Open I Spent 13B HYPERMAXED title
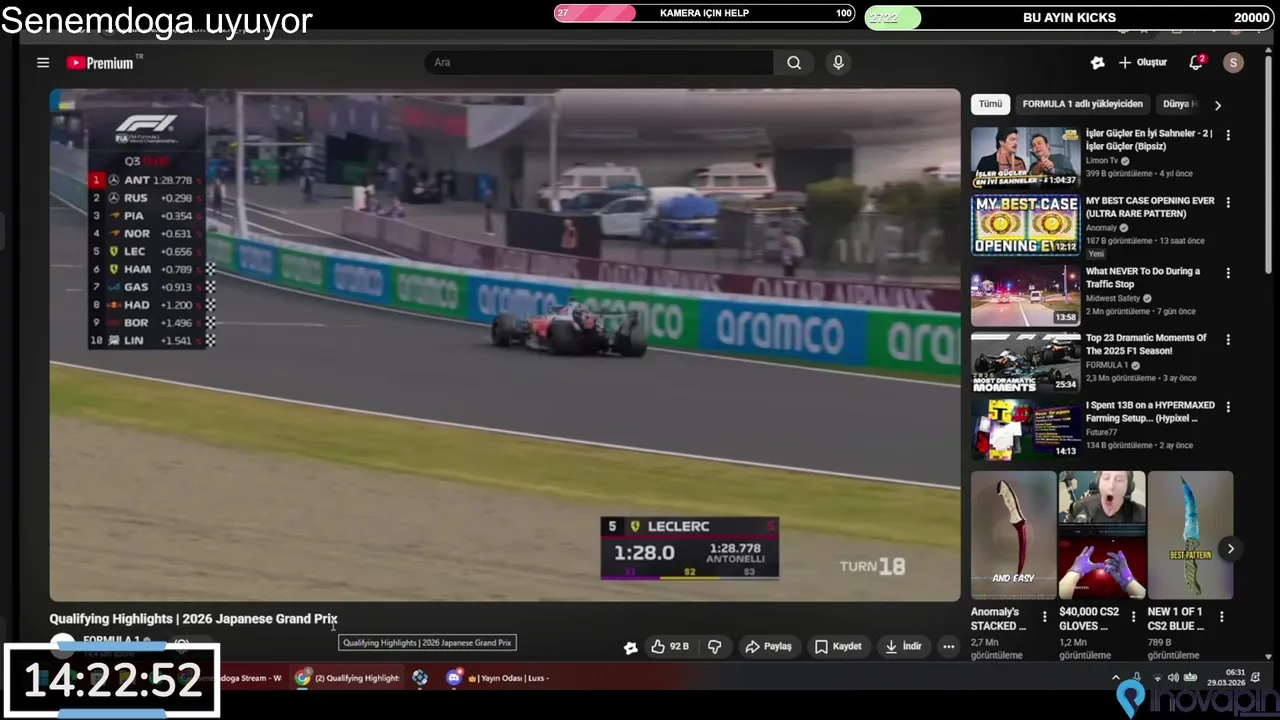This screenshot has width=1280, height=720. coord(1150,412)
